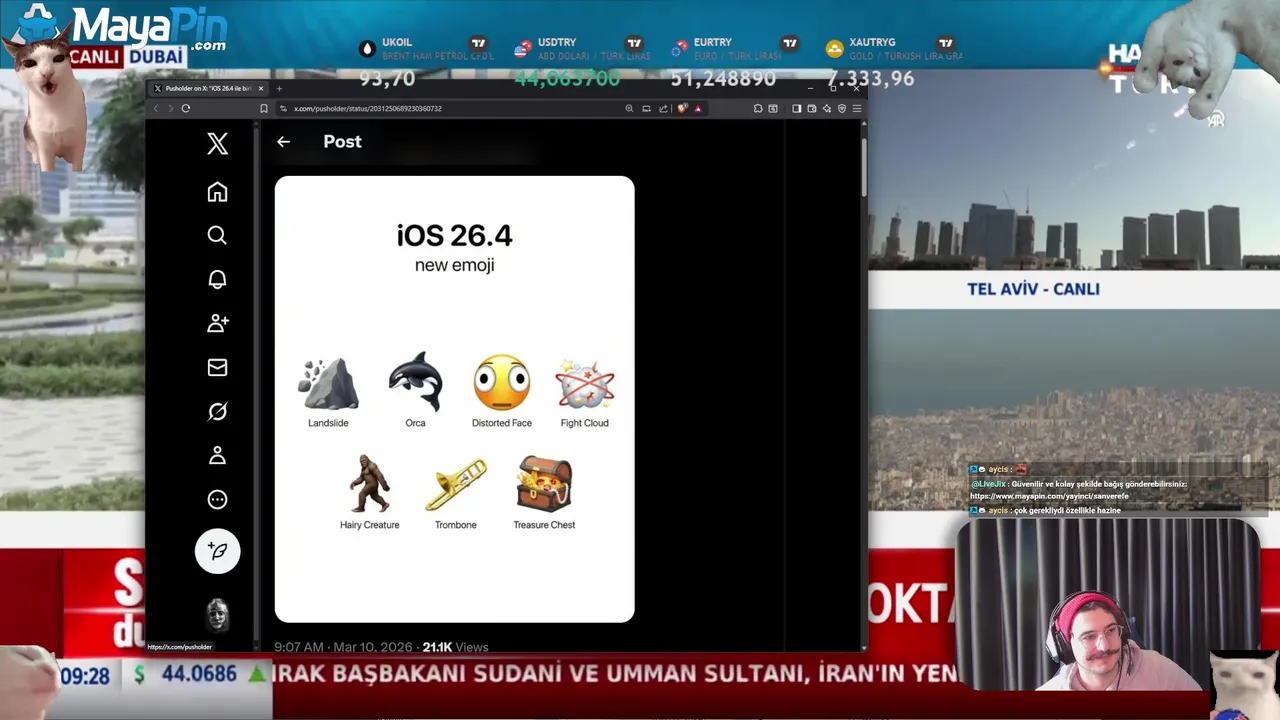Image resolution: width=1280 pixels, height=720 pixels.
Task: Toggle the browser sidebar panel icon
Action: [796, 108]
